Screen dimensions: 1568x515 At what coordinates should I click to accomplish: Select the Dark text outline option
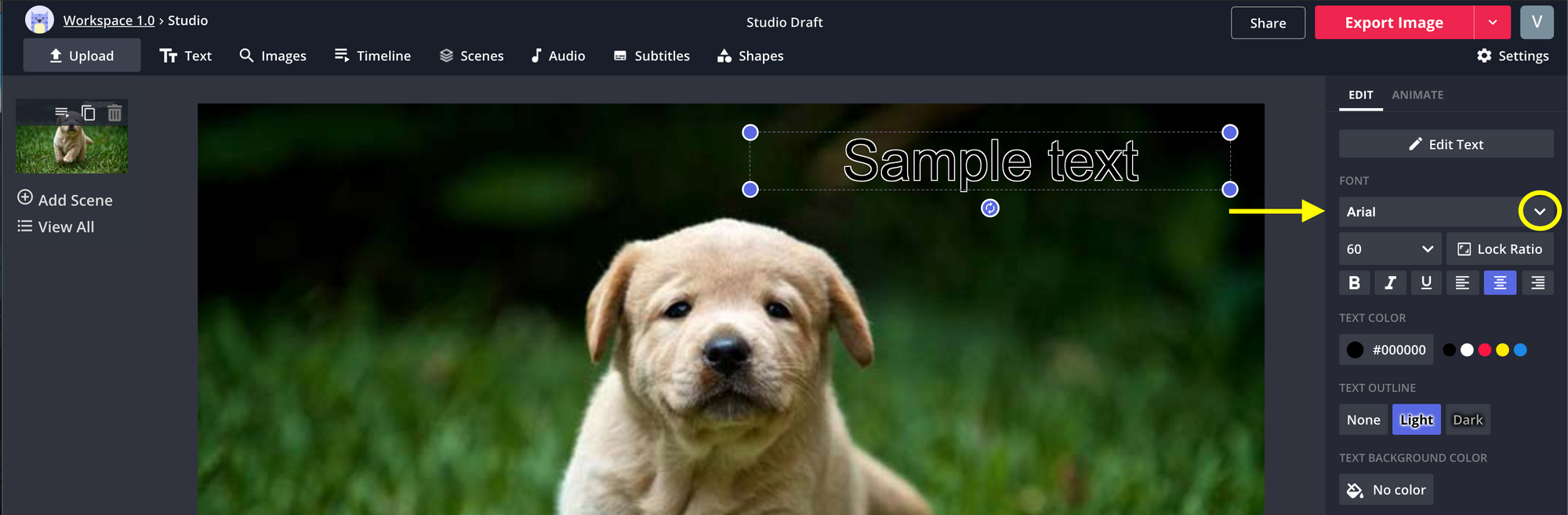1467,420
